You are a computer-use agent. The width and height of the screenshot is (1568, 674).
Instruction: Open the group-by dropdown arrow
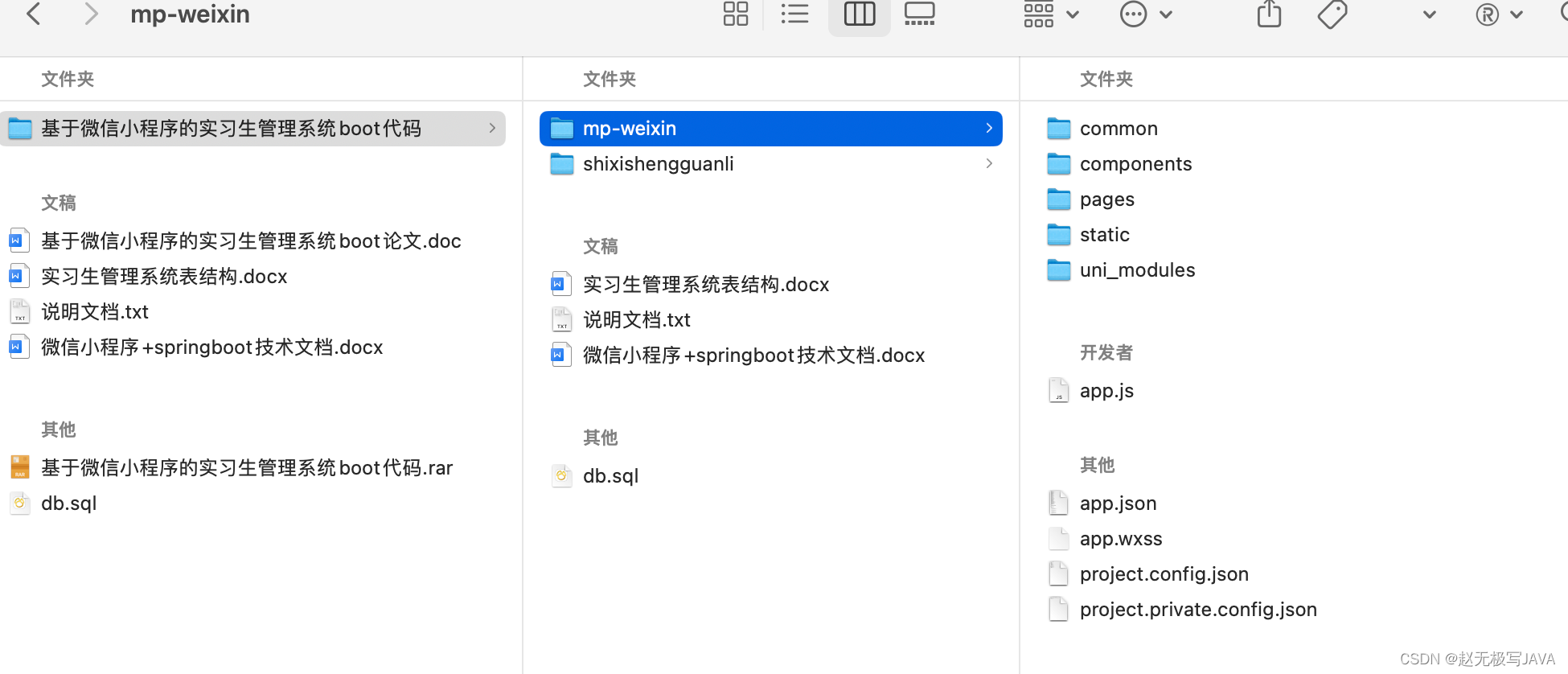1073,14
